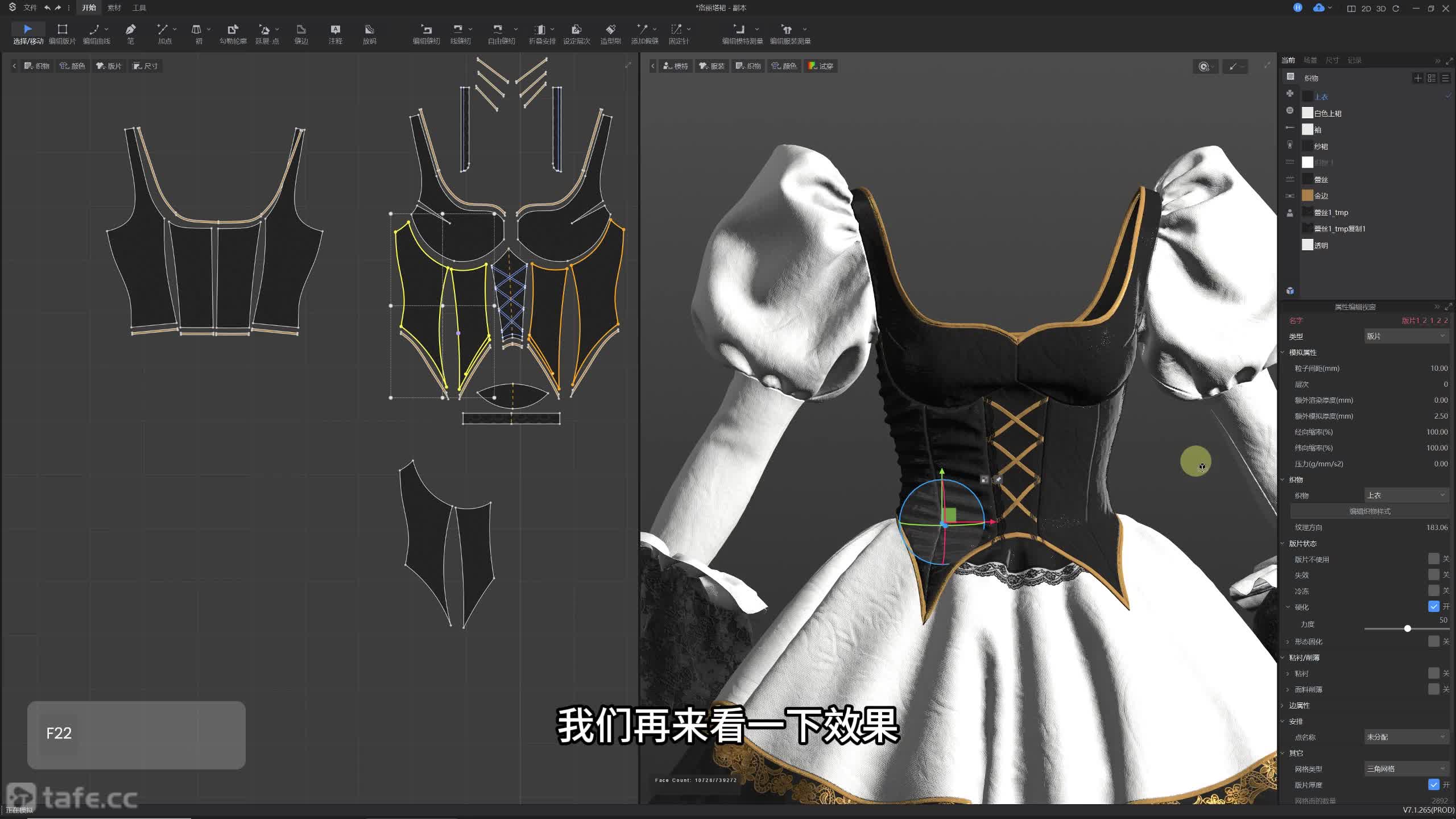Select the 造型刷 brush tool
This screenshot has width=1456, height=819.
[x=610, y=34]
